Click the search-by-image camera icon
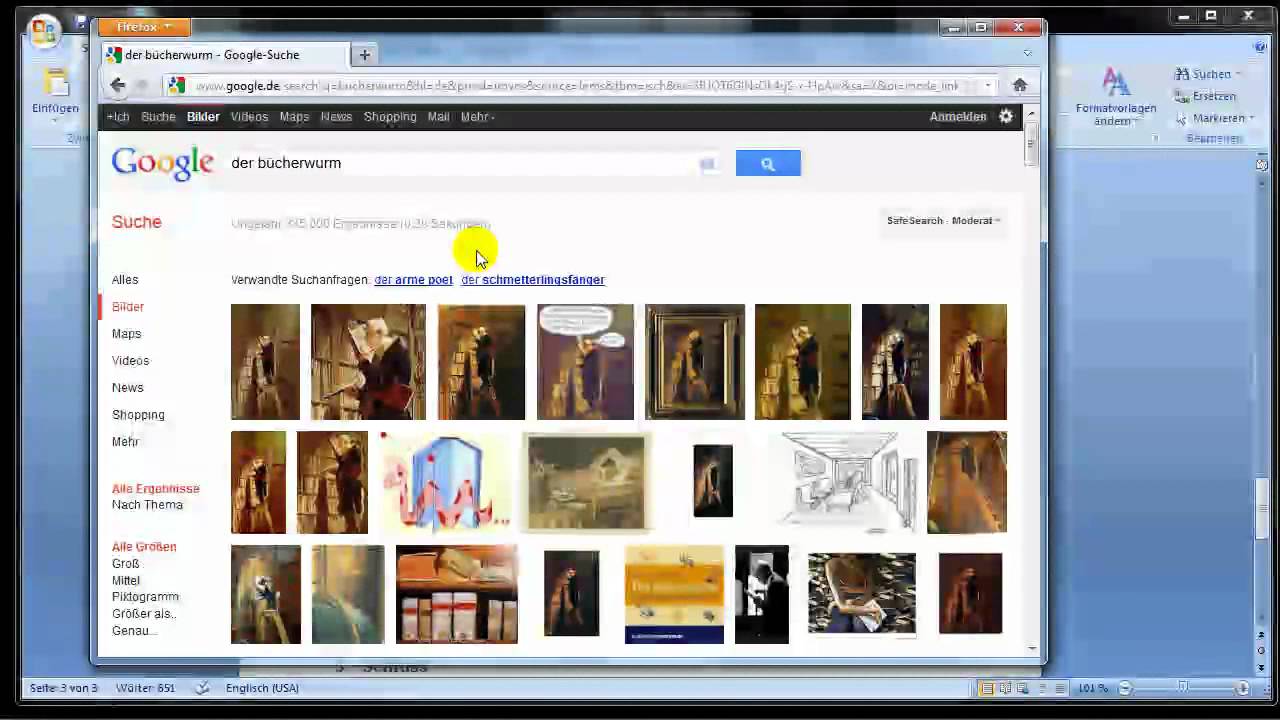This screenshot has width=1280, height=720. [x=707, y=164]
